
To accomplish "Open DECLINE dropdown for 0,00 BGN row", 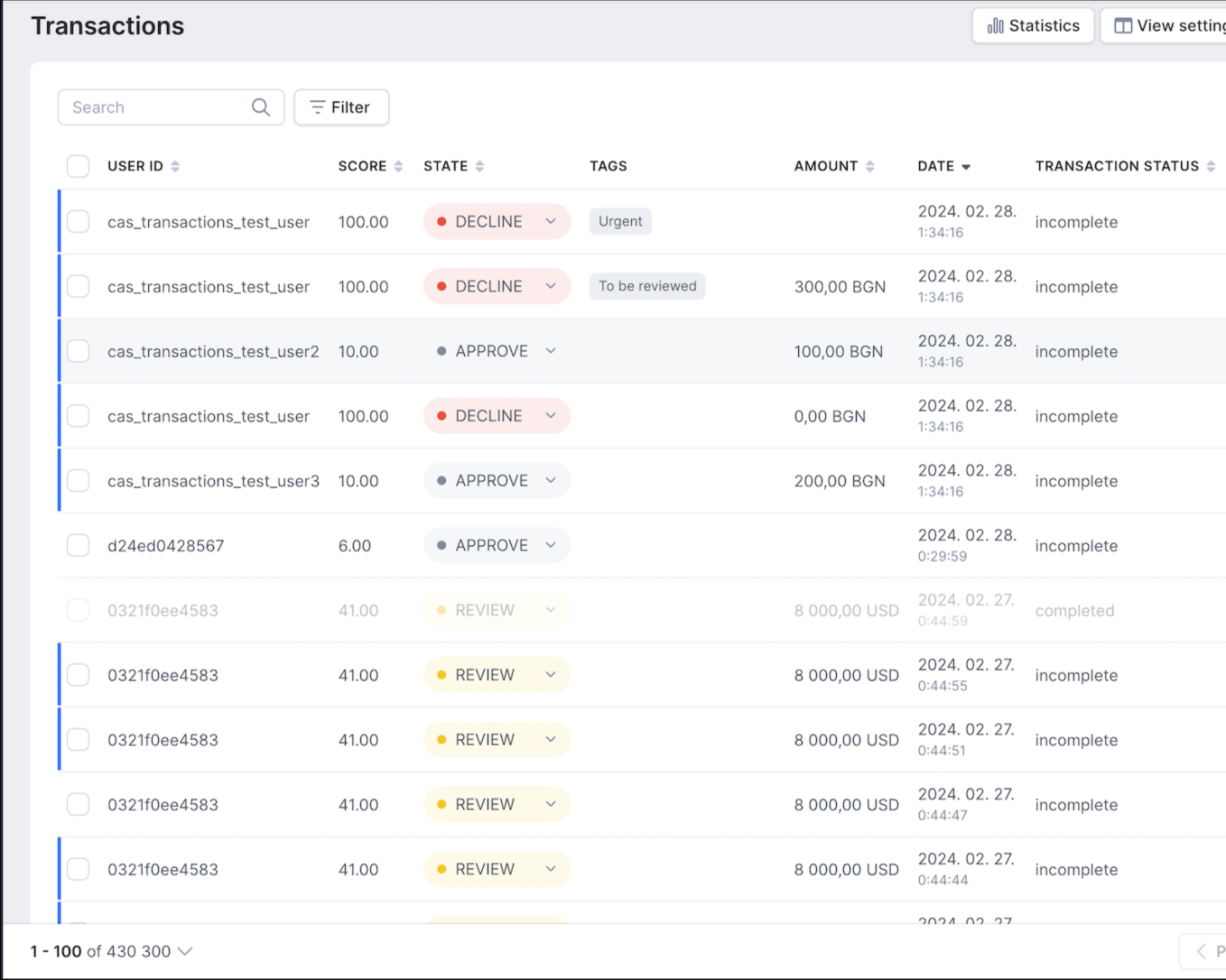I will 497,416.
